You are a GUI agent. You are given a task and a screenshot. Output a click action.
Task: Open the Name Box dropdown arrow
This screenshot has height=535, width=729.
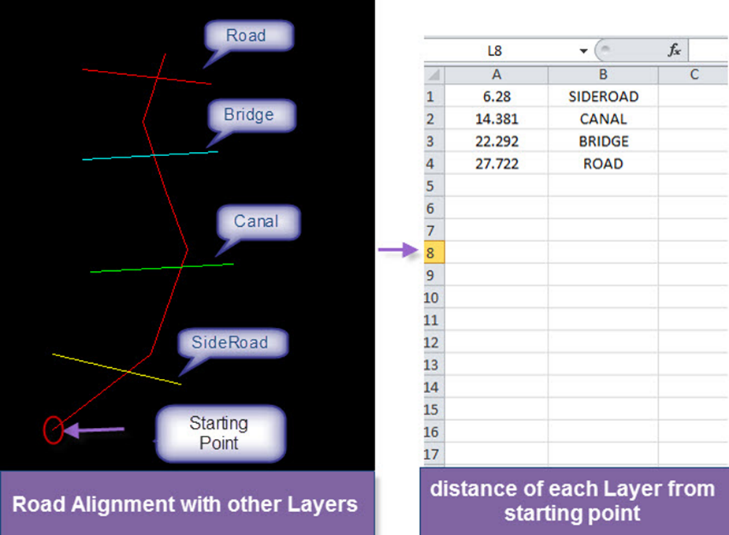(584, 50)
